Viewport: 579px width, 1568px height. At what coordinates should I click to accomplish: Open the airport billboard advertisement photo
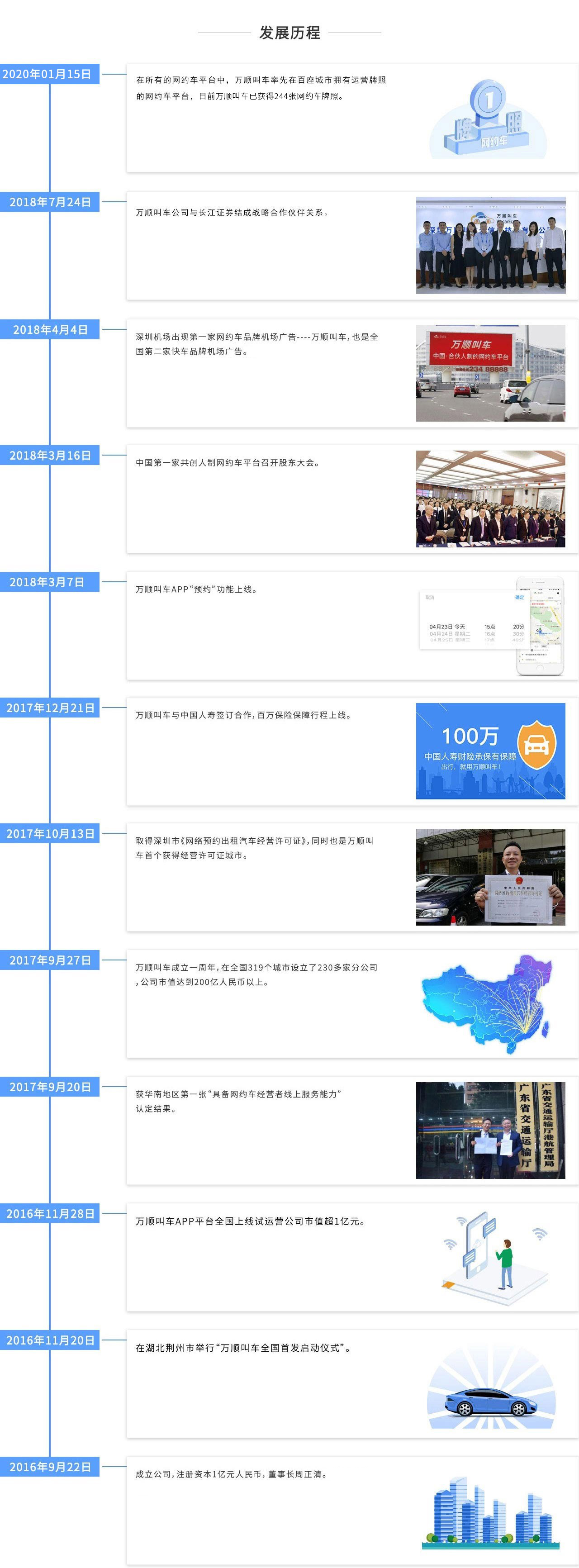tap(490, 372)
